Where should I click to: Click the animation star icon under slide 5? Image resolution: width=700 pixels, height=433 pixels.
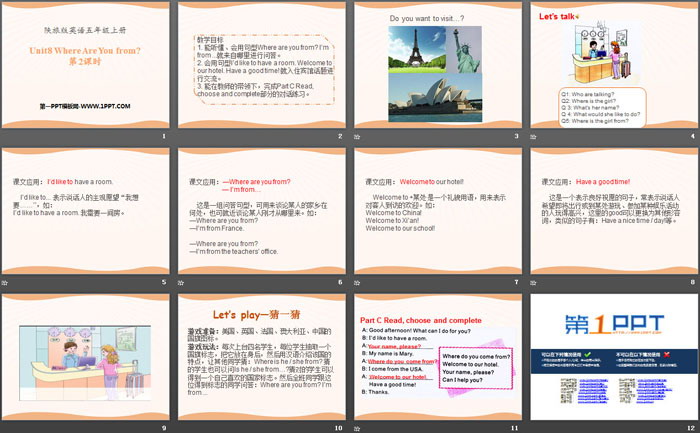[x=4, y=283]
